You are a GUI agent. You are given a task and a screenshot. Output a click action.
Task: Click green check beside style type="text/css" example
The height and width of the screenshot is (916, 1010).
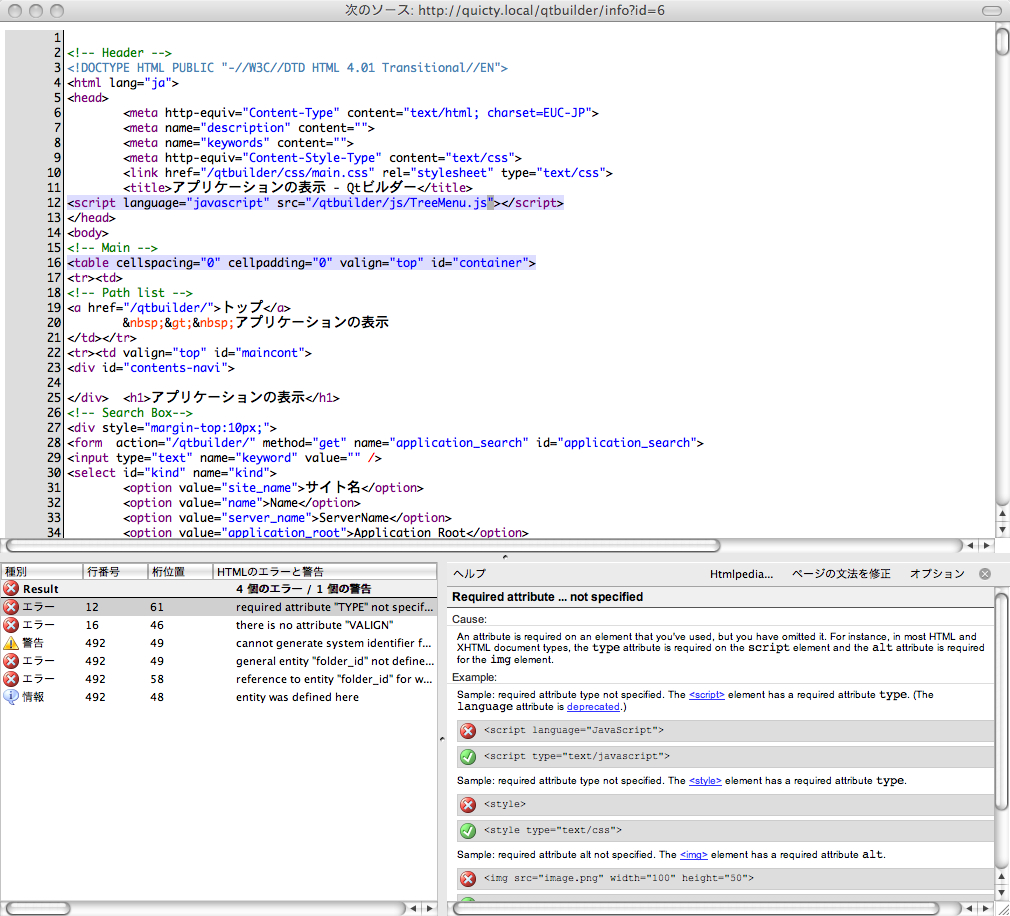click(x=467, y=830)
